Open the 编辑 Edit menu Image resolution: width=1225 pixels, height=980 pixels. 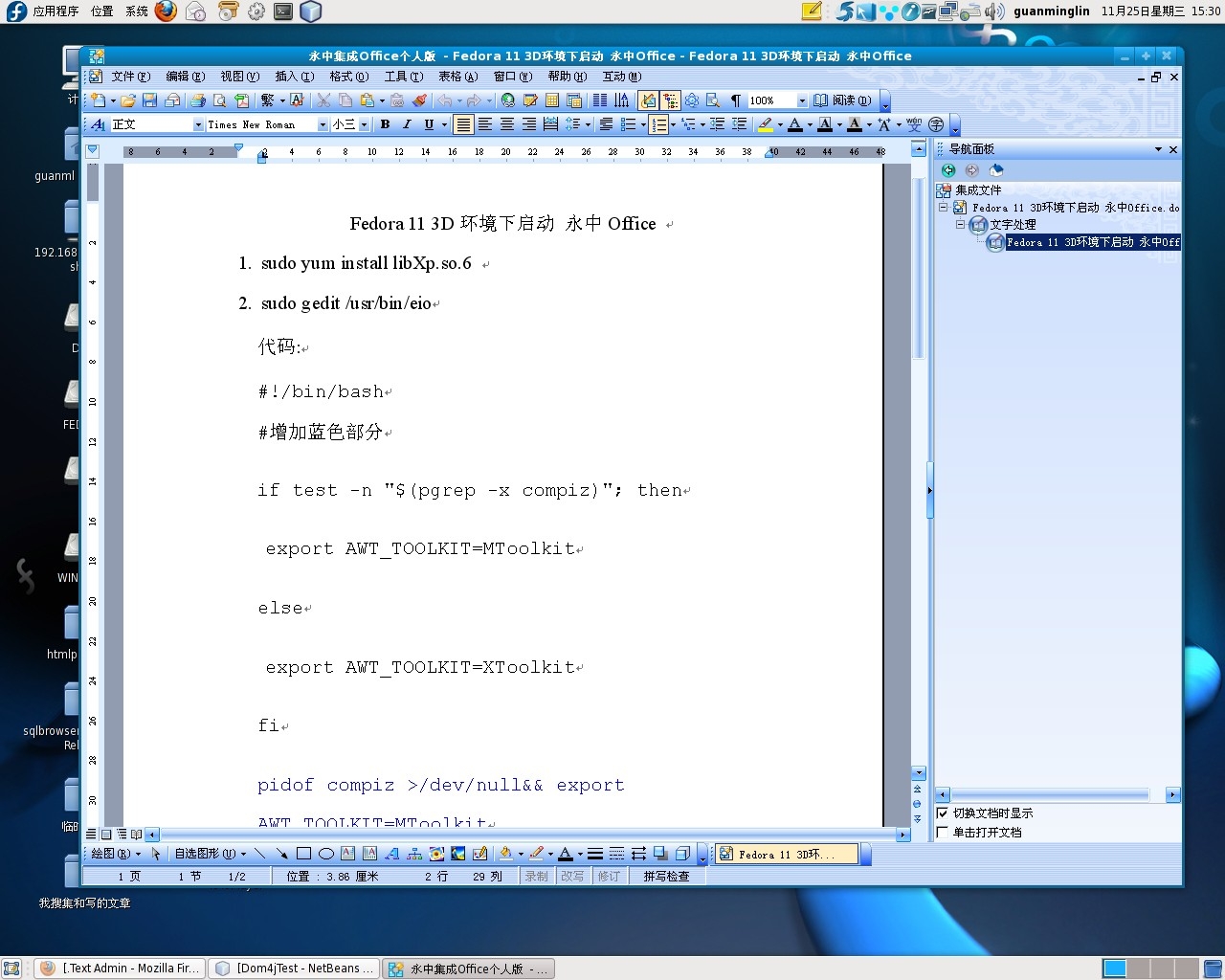click(x=185, y=77)
